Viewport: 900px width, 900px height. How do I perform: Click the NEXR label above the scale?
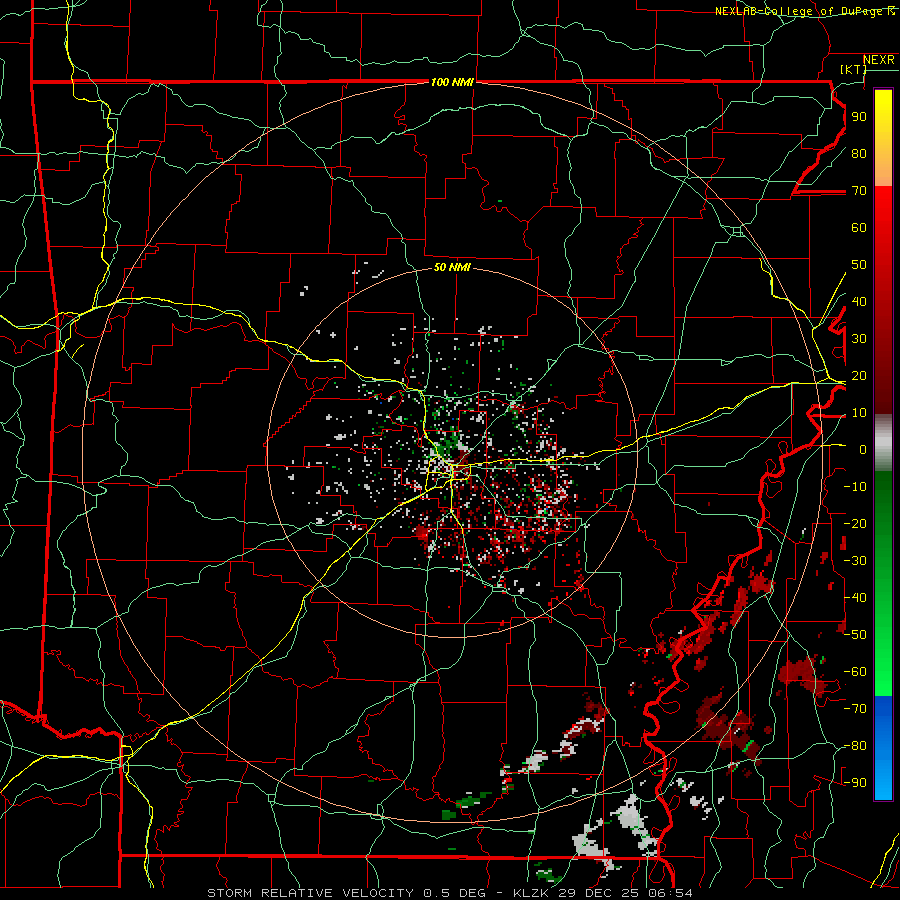coord(879,60)
